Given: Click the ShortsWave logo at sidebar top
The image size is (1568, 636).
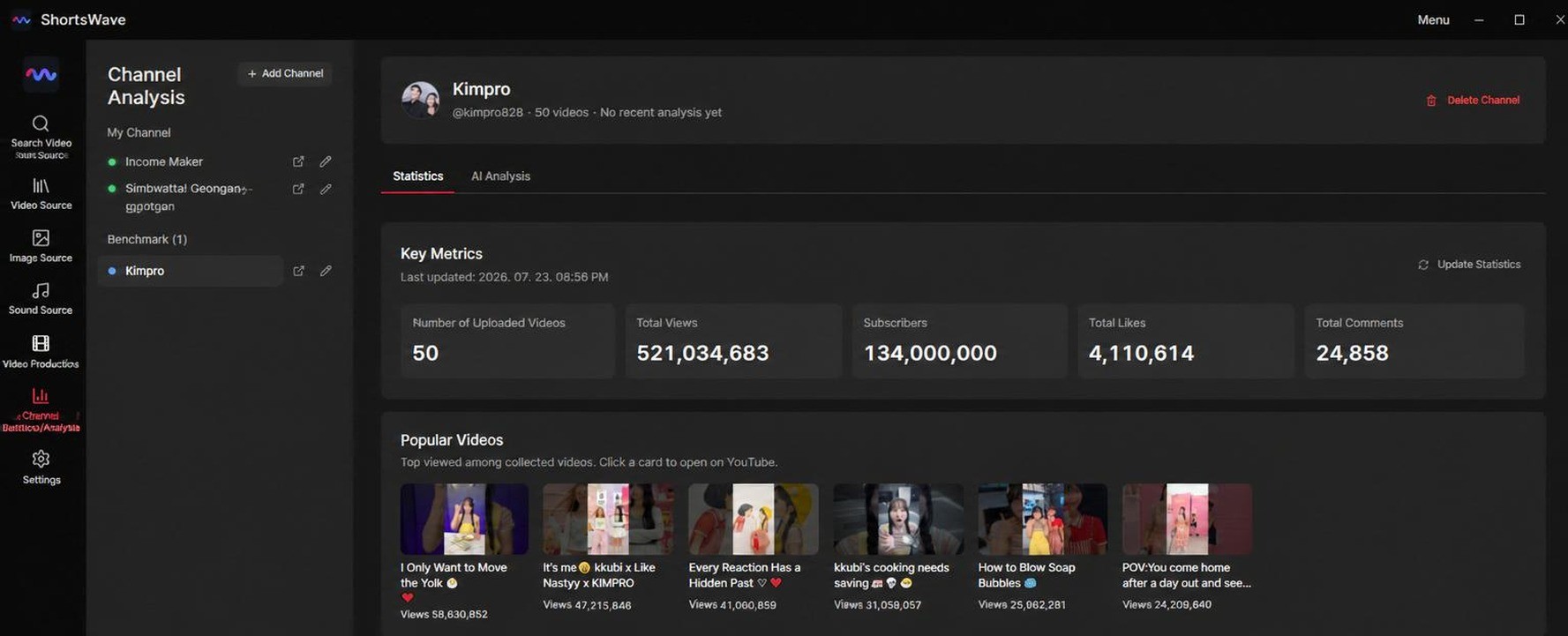Looking at the screenshot, I should (41, 75).
